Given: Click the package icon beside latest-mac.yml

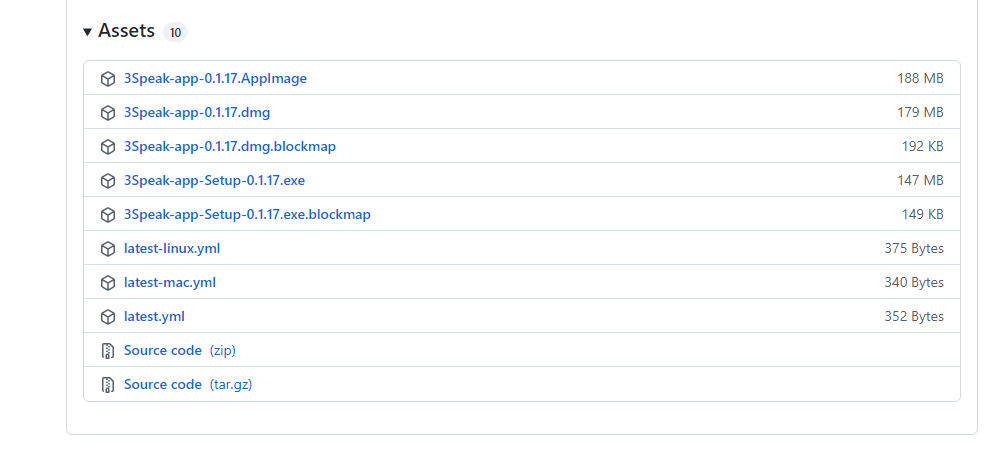Looking at the screenshot, I should [x=108, y=283].
